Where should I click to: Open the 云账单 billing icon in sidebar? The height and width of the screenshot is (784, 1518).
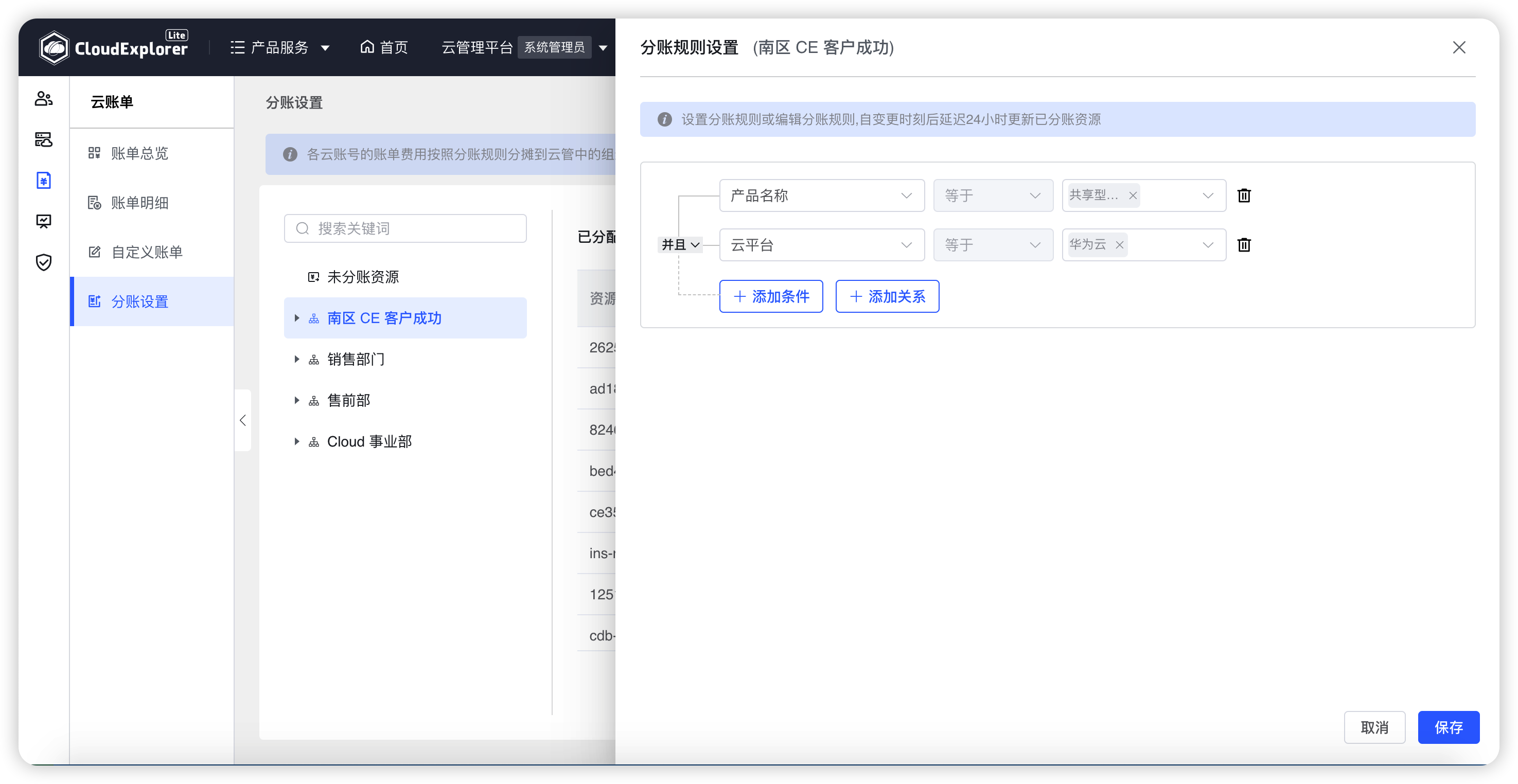44,180
